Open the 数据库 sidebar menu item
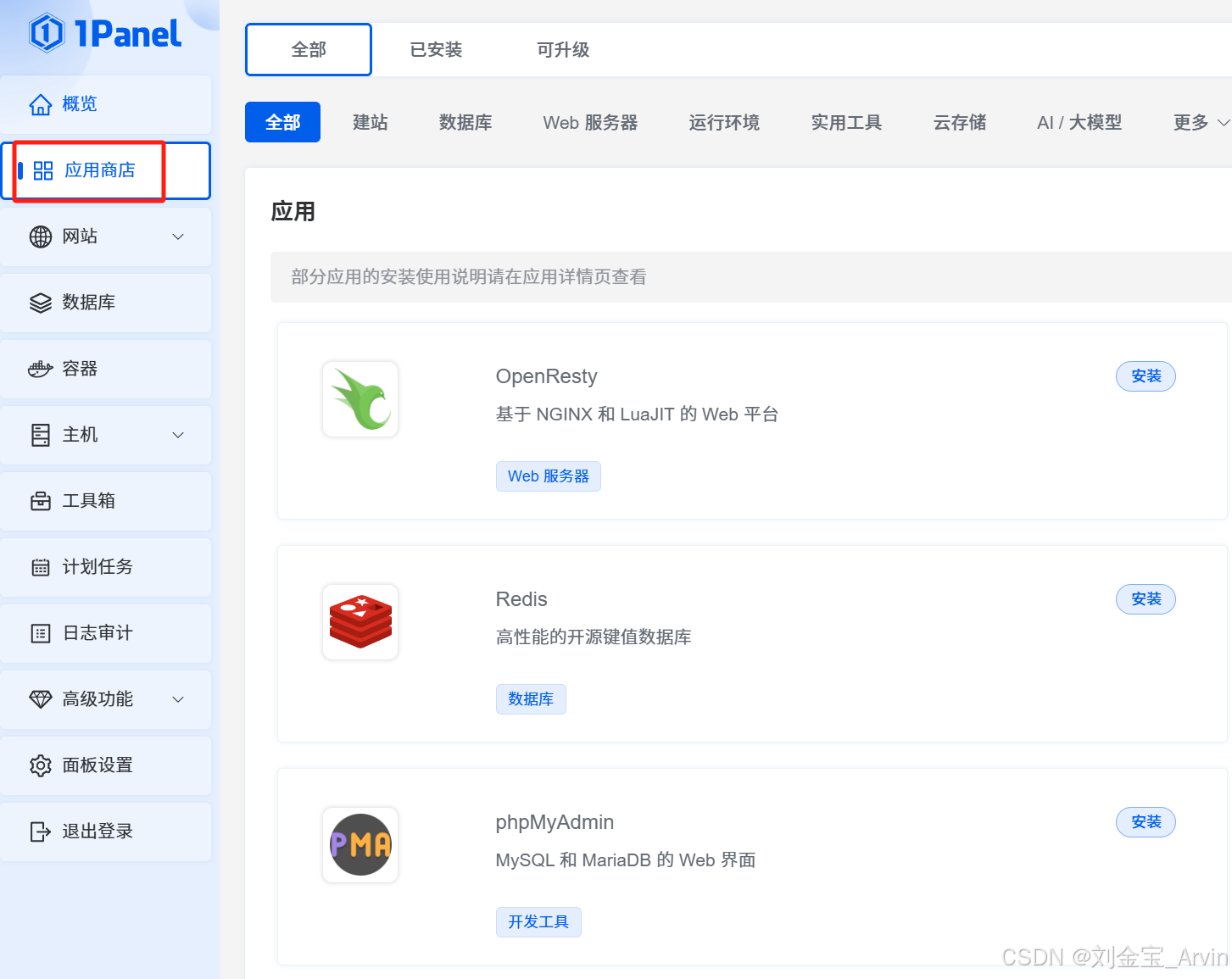Image resolution: width=1232 pixels, height=979 pixels. [106, 303]
